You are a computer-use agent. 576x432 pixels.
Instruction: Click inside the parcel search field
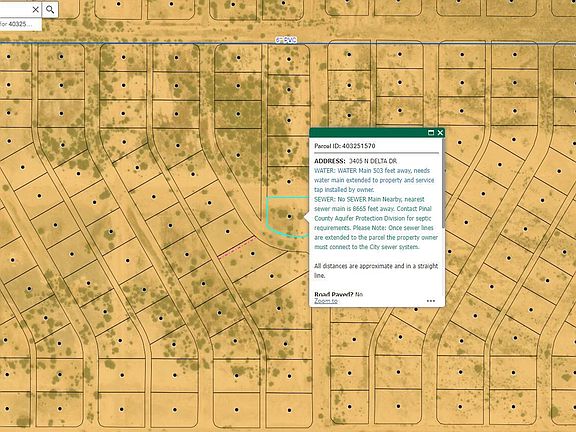coord(15,10)
